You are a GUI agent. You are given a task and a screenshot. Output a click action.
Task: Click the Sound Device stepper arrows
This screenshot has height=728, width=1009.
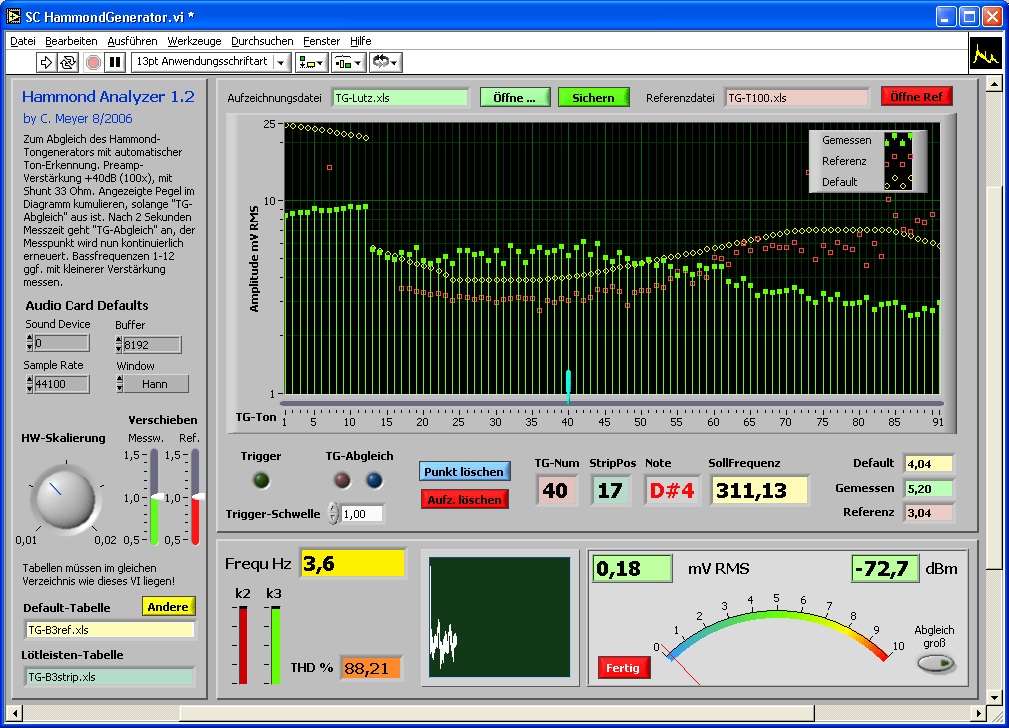click(30, 343)
